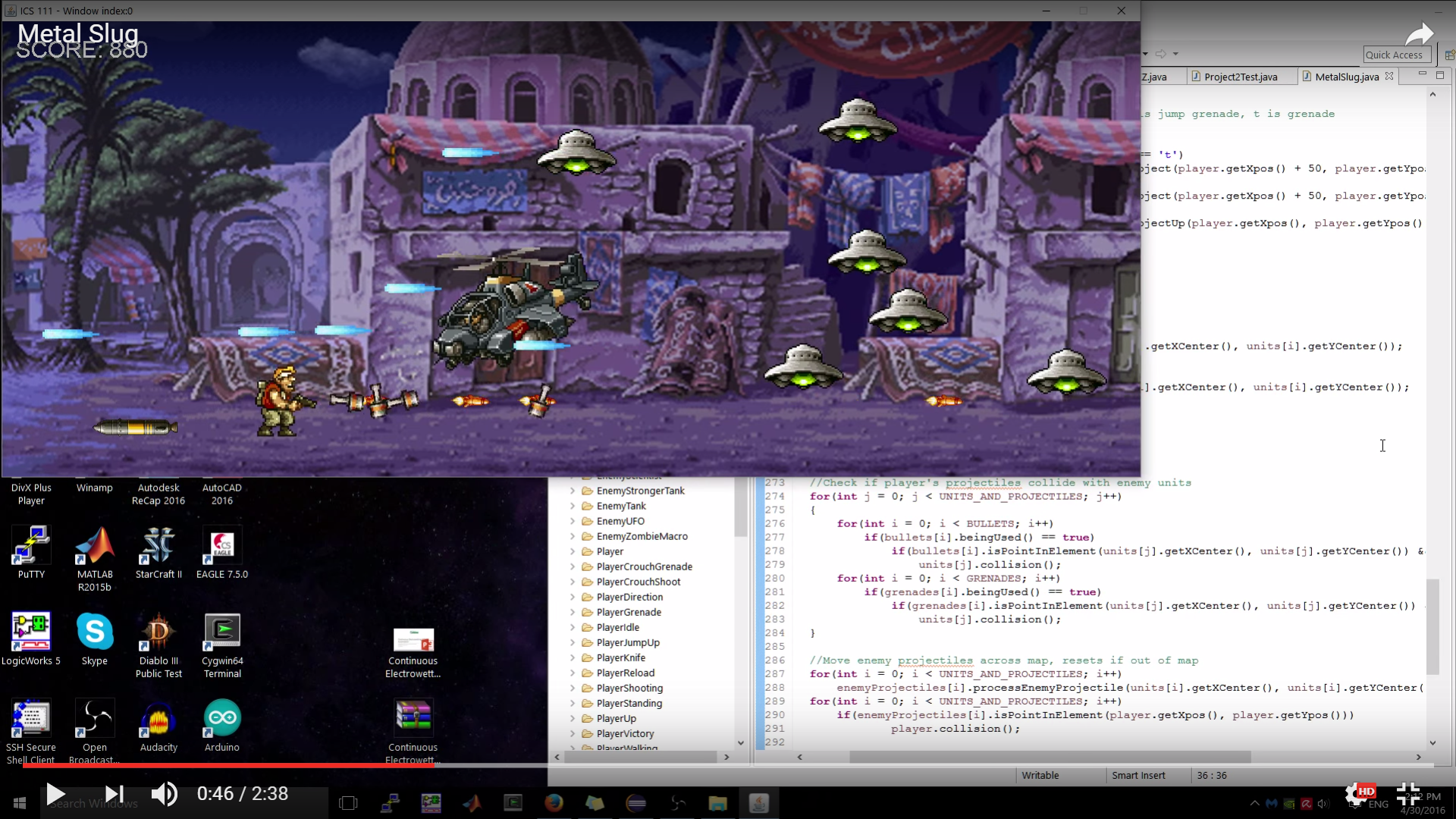Expand the PlayerKnife folder node

[573, 657]
